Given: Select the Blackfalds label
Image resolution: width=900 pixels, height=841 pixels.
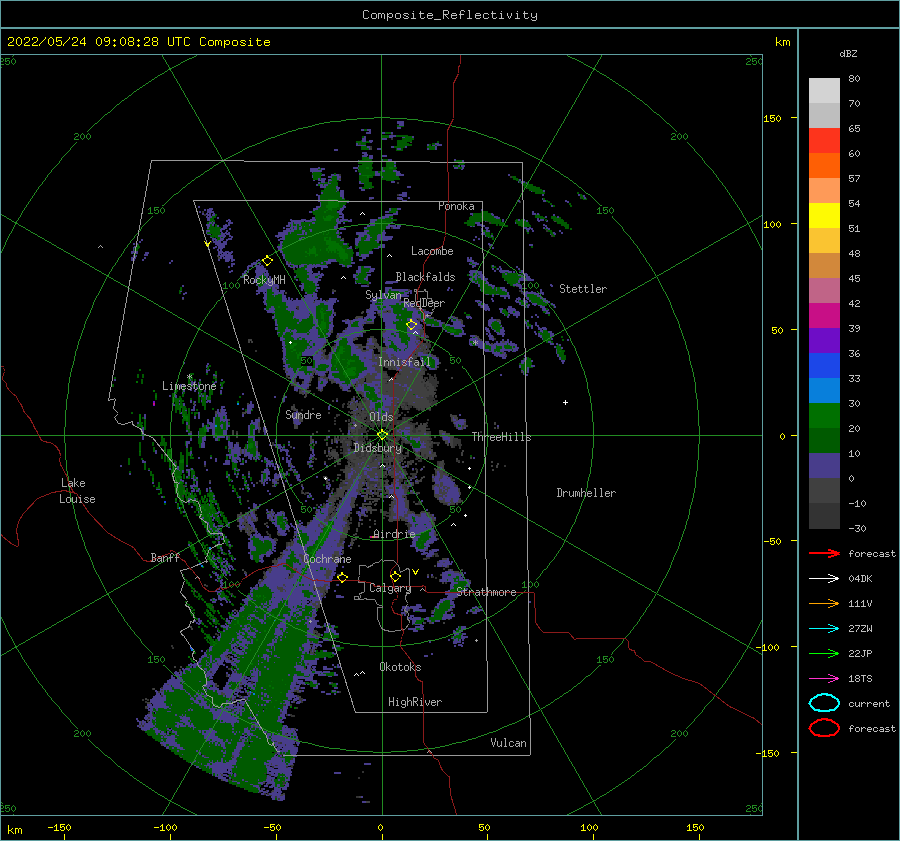Looking at the screenshot, I should (x=425, y=277).
